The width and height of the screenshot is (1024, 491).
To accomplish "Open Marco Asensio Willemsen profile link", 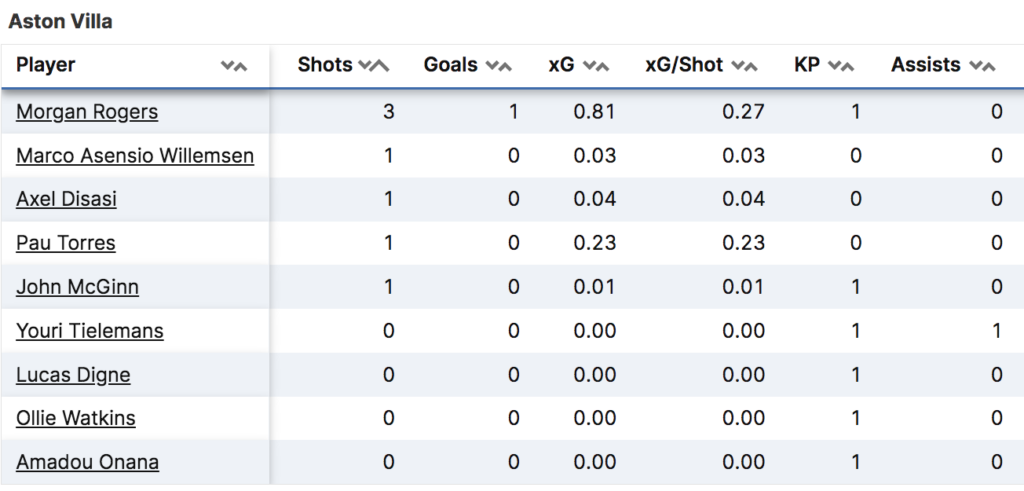I will pos(135,156).
